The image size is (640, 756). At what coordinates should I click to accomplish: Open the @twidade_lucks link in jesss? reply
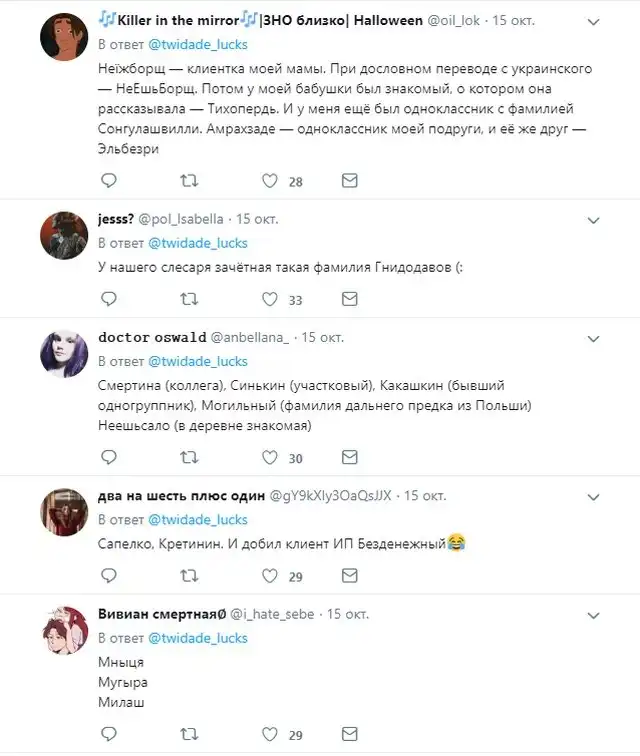[198, 243]
